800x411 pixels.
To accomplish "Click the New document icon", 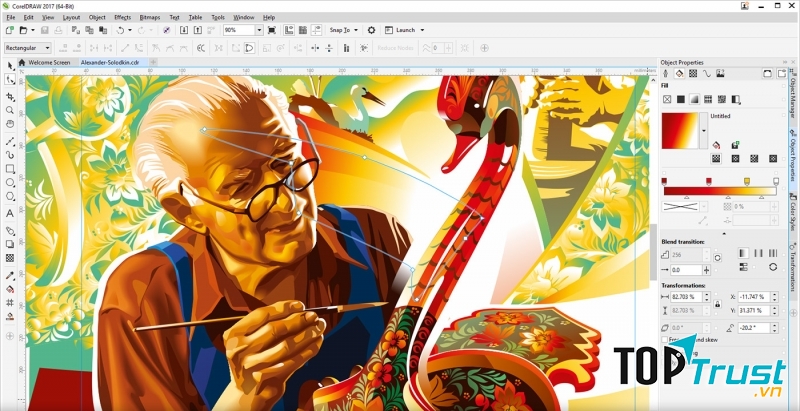I will click(9, 30).
